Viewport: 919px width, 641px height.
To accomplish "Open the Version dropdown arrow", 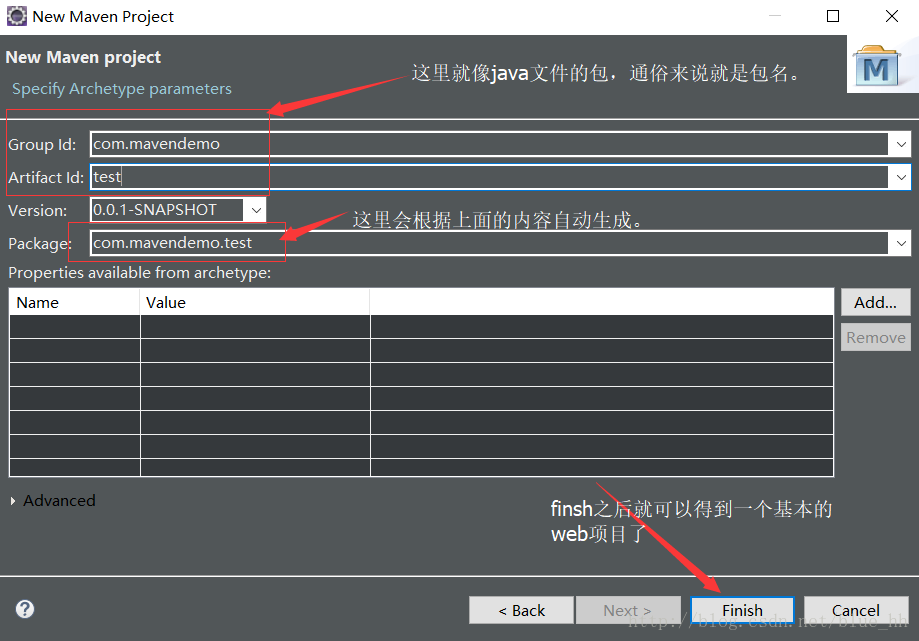I will tap(256, 210).
